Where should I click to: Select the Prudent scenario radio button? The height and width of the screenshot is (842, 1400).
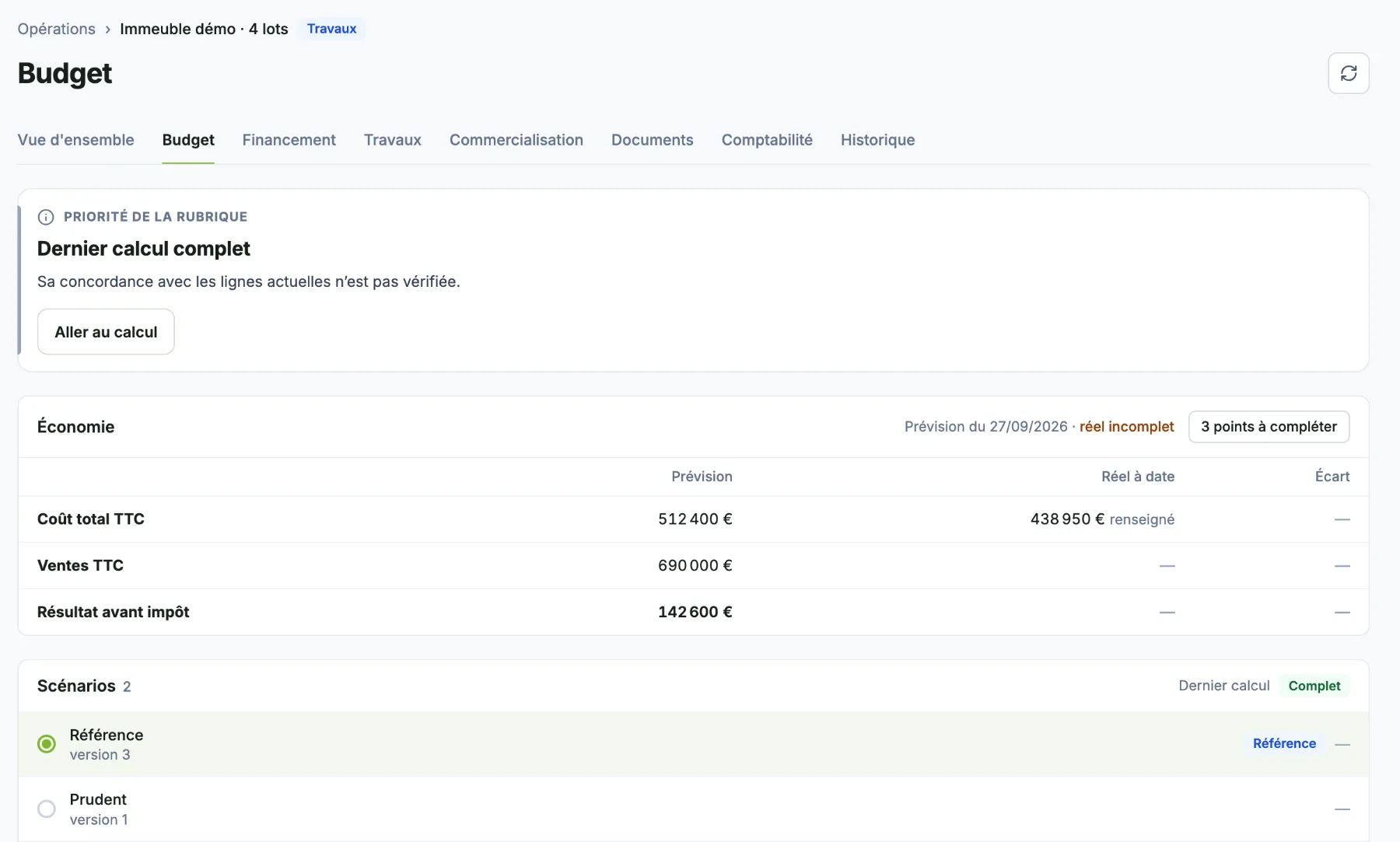tap(47, 809)
